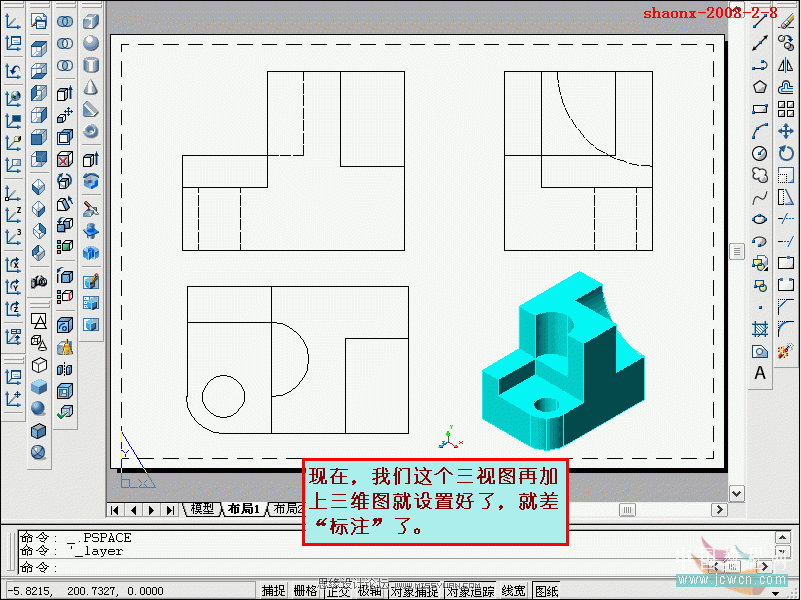801x600 pixels.
Task: Click the Camera view icon
Action: click(39, 281)
